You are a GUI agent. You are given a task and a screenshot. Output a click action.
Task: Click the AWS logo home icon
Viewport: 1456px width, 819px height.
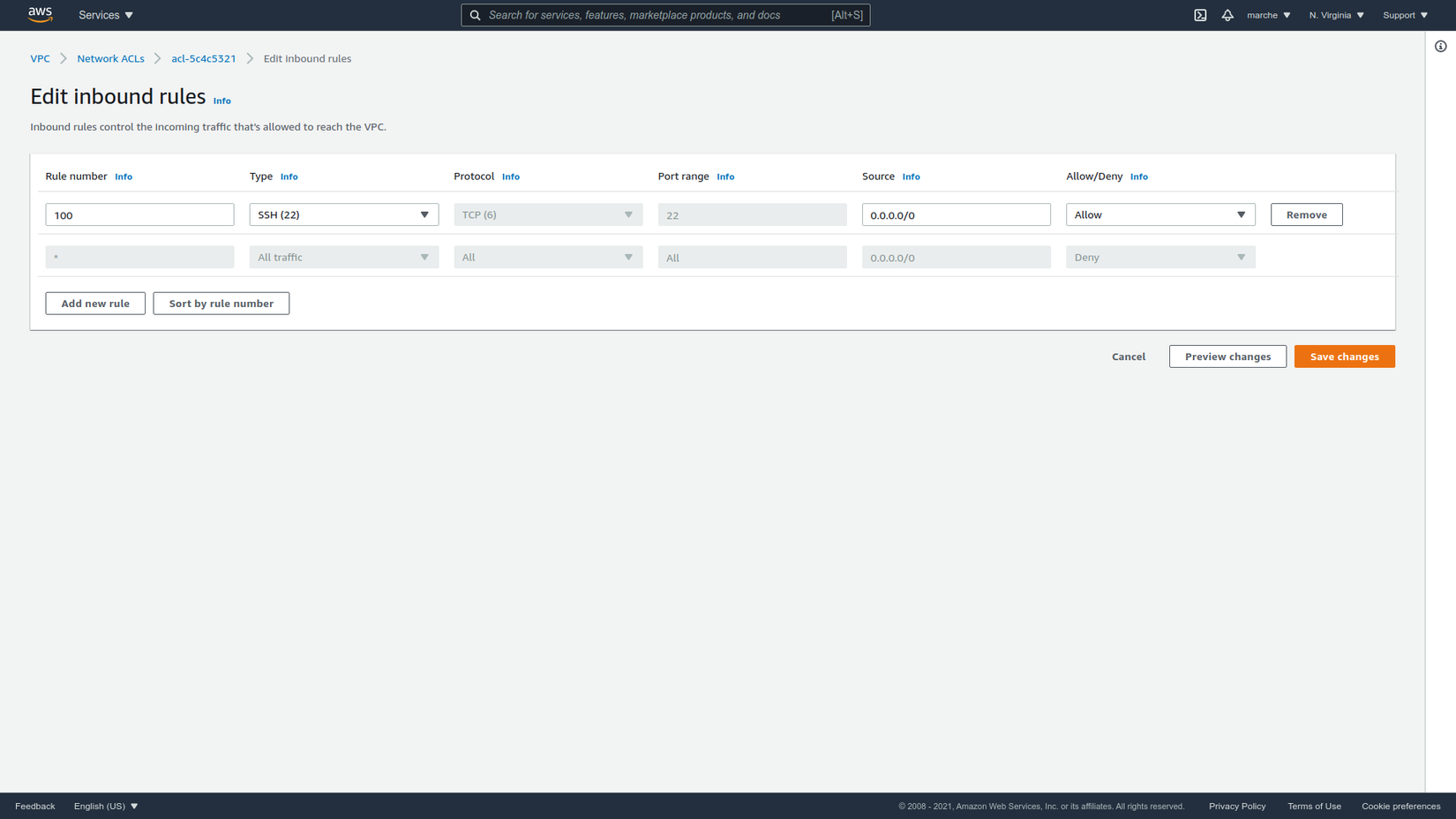tap(40, 14)
